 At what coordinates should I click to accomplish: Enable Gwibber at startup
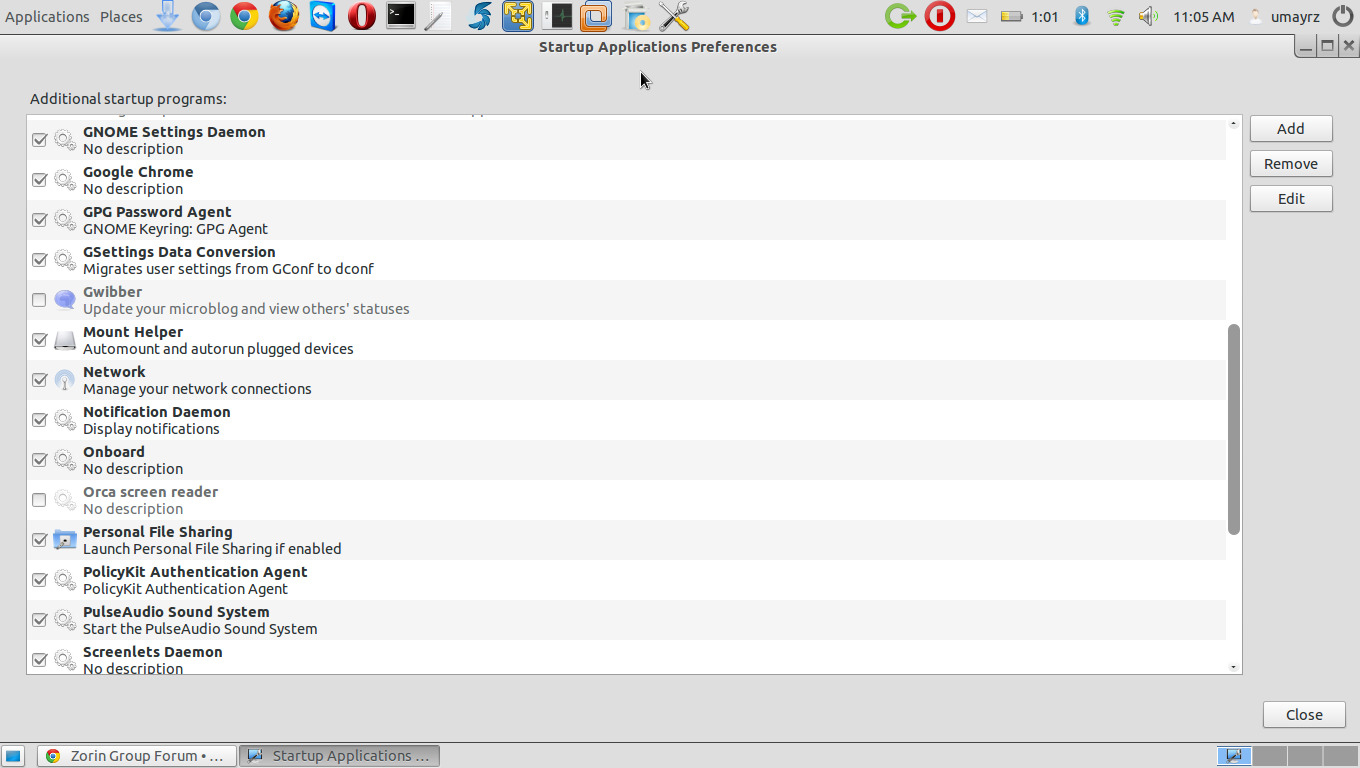(x=40, y=300)
